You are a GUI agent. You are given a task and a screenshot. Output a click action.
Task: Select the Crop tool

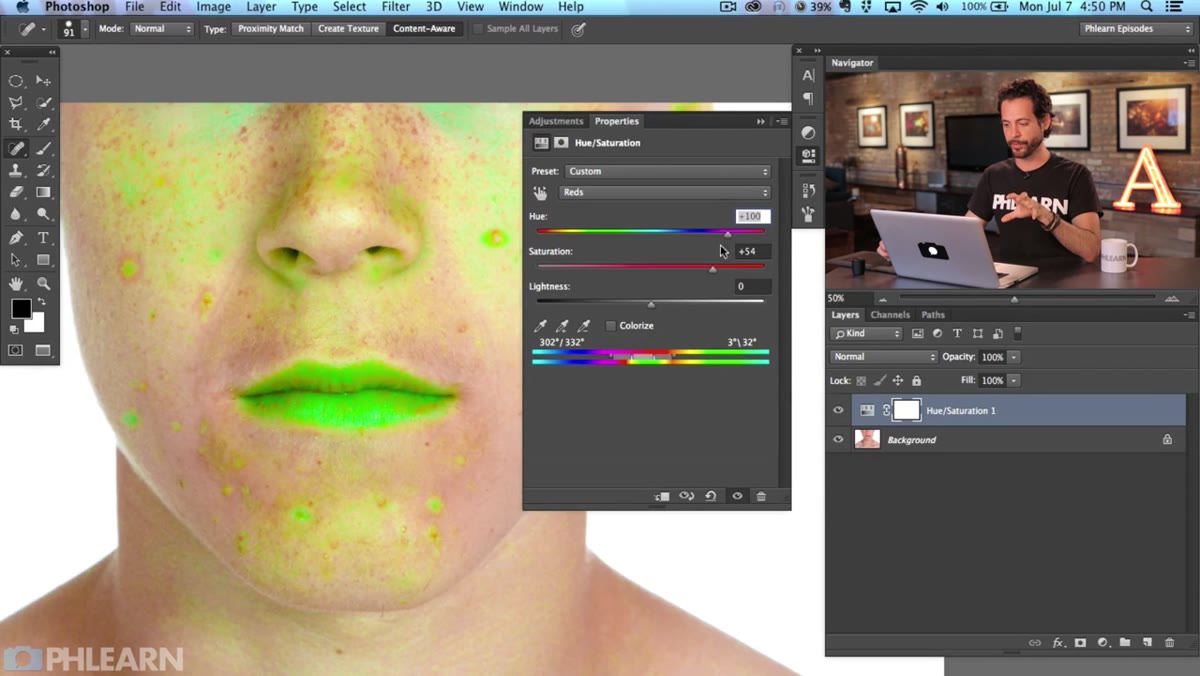tap(16, 125)
